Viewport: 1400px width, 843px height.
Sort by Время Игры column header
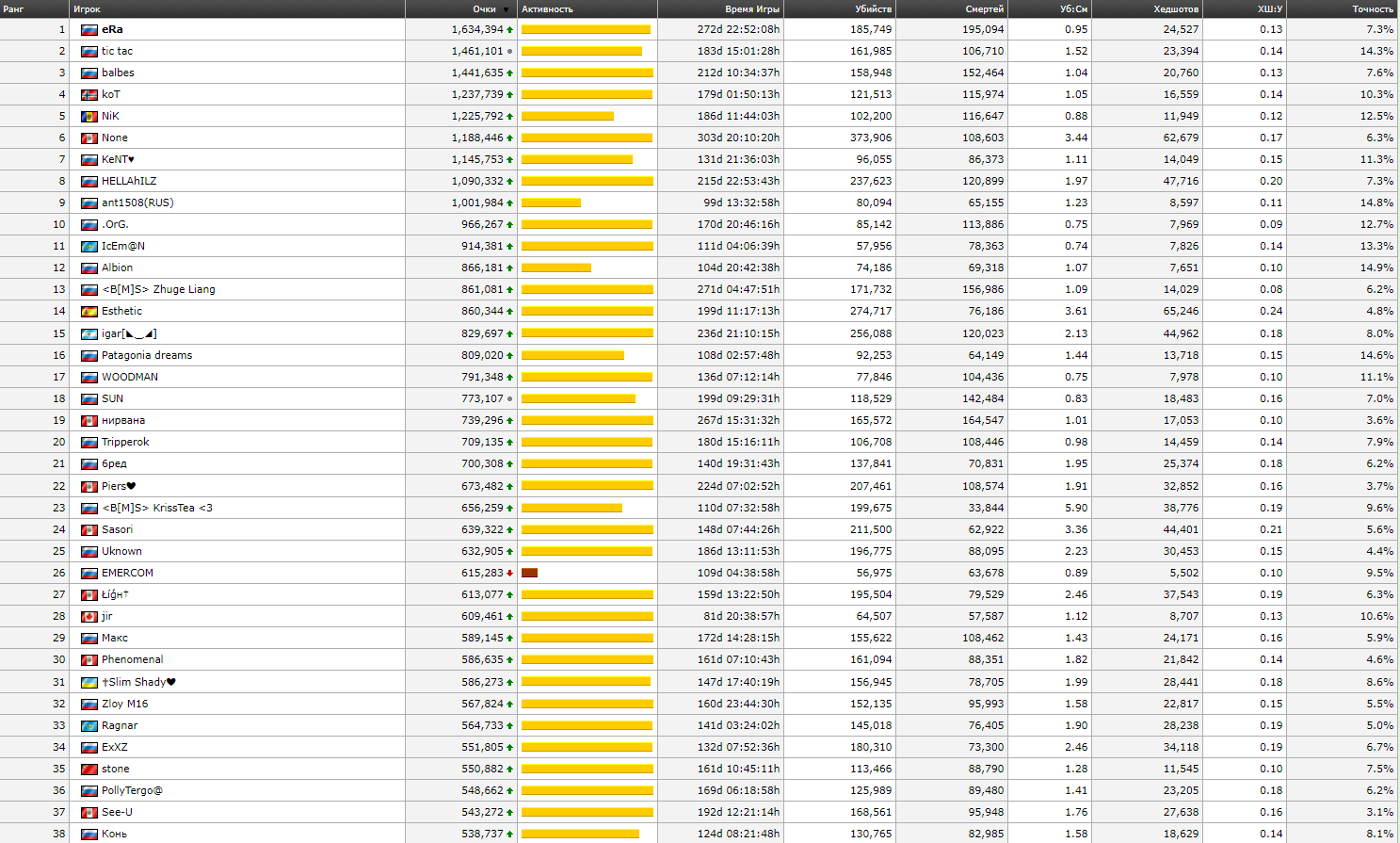point(751,9)
